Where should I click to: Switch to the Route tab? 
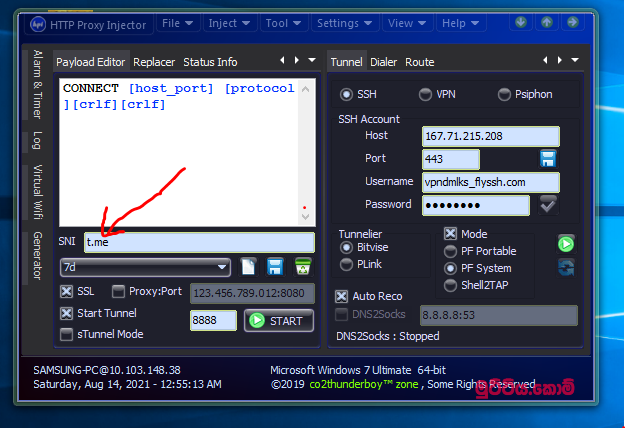(x=420, y=62)
